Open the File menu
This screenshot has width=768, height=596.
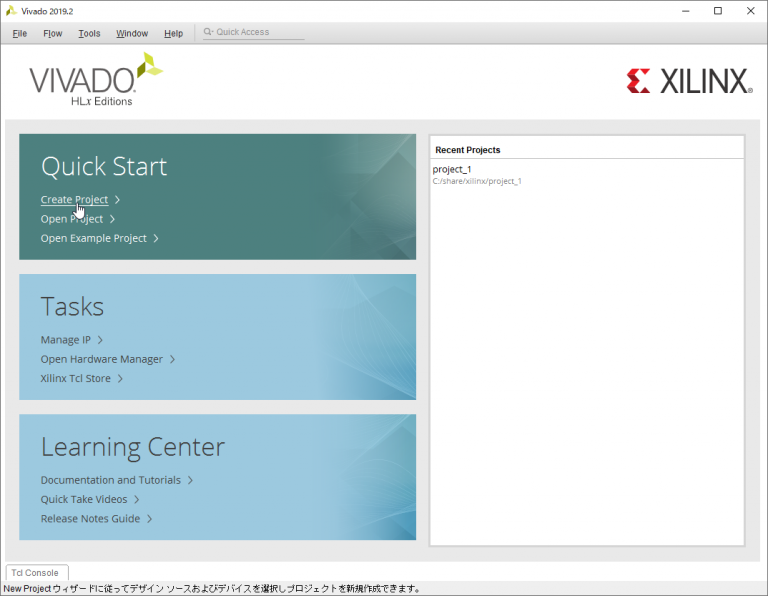pos(20,33)
